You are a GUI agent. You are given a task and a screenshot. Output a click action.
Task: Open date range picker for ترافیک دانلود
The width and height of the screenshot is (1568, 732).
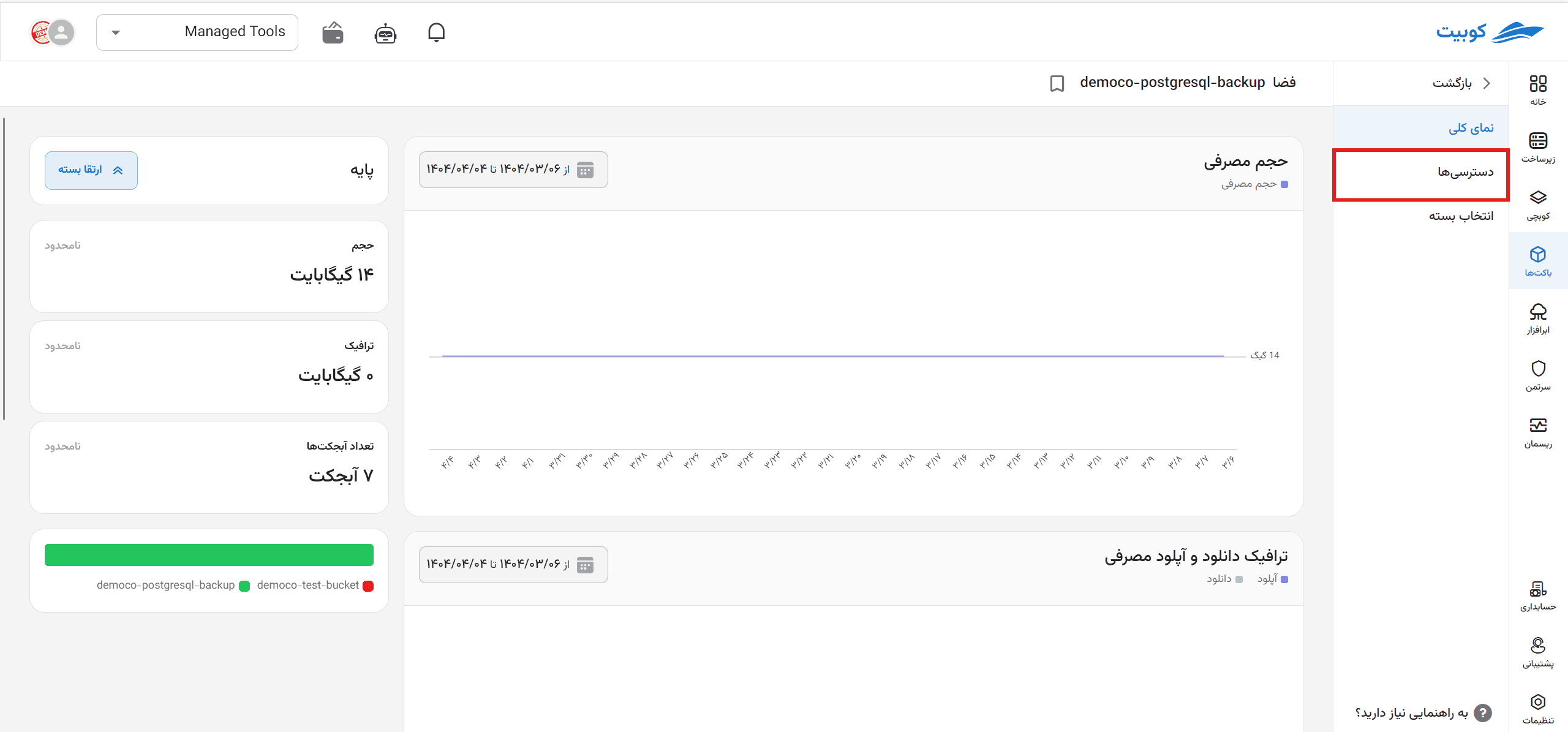coord(513,565)
